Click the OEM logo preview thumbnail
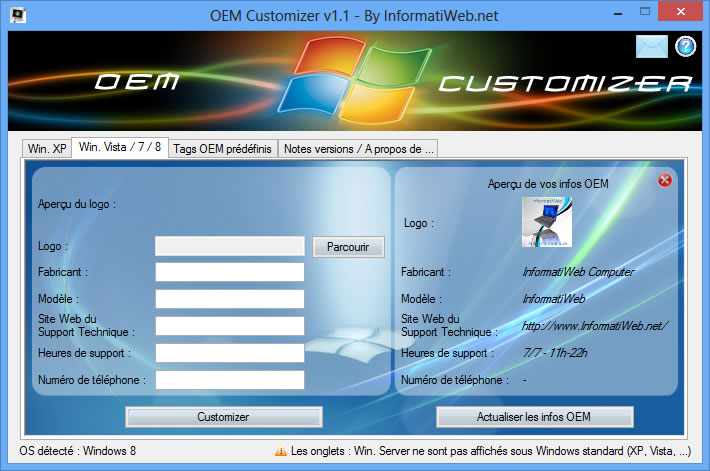The image size is (710, 471). click(x=547, y=222)
